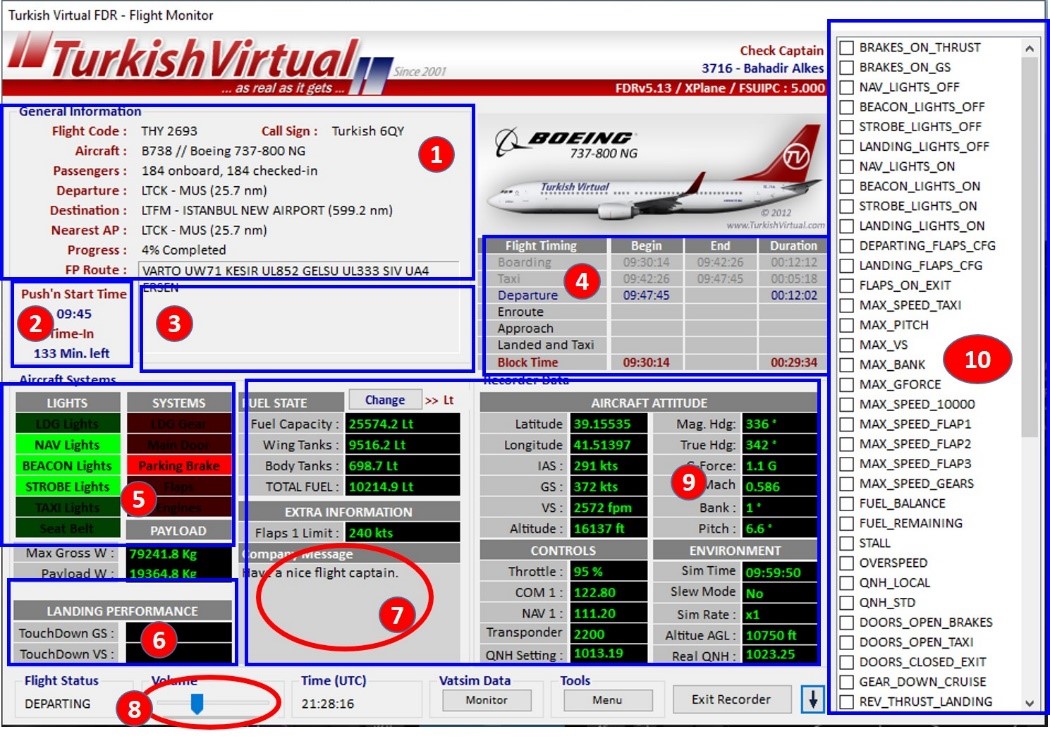Enable the MAX_VS checkbox
The image size is (1050, 741).
(x=847, y=345)
